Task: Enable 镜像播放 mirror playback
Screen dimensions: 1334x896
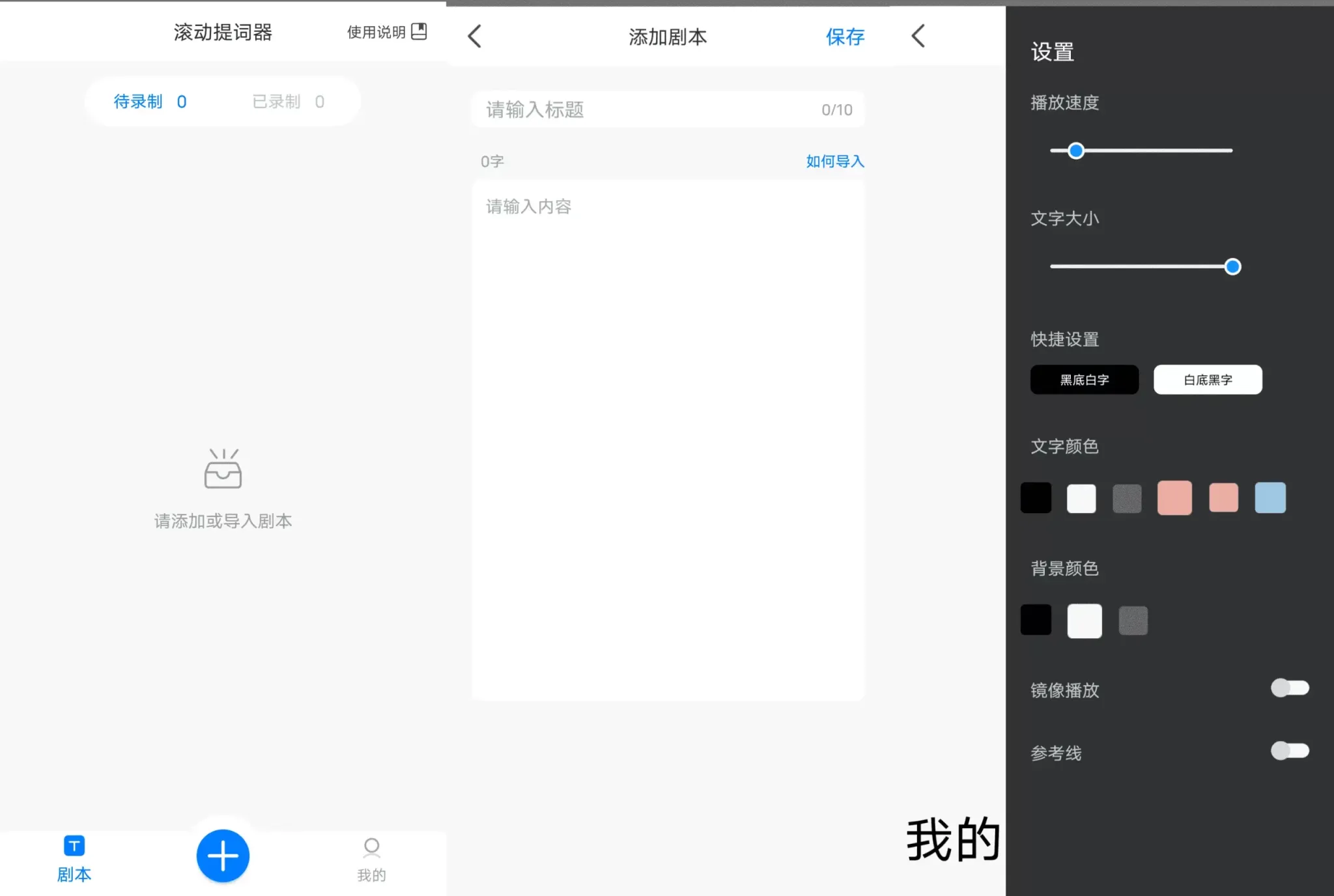Action: 1290,688
